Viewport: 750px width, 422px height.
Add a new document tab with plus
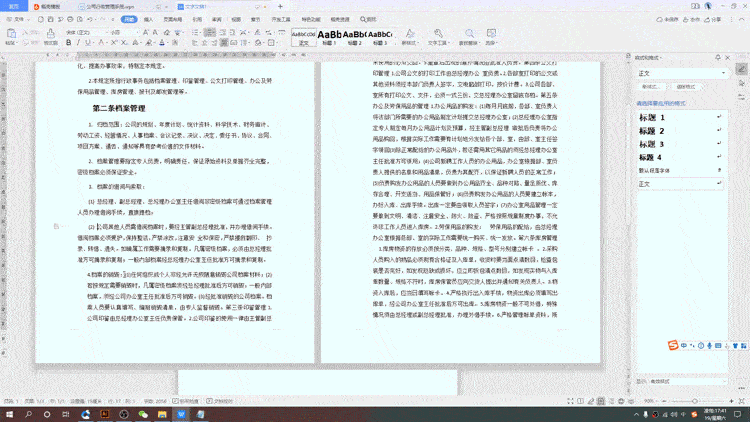(280, 7)
